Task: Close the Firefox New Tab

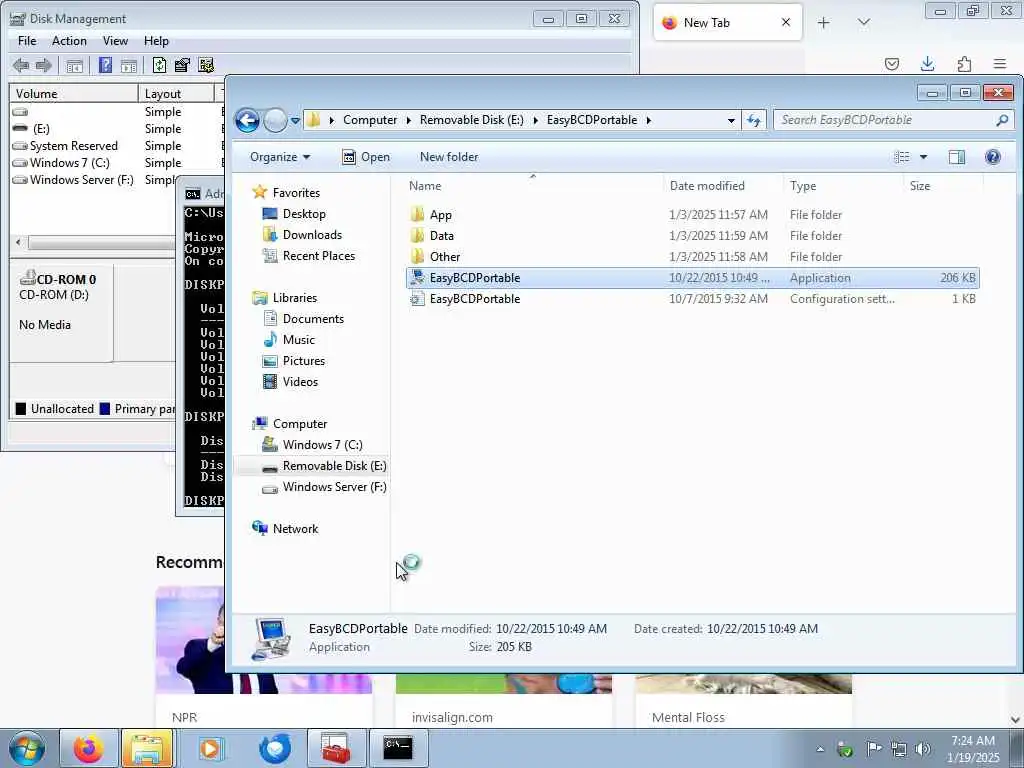Action: click(786, 22)
